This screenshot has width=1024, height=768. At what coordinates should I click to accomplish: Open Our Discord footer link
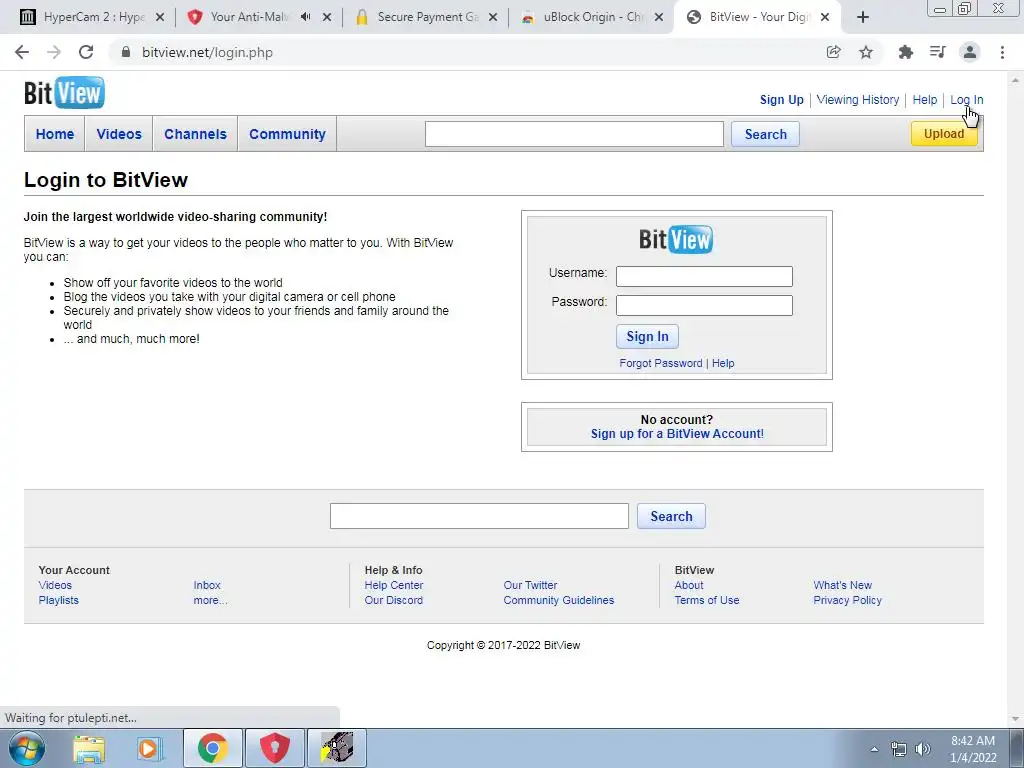[394, 600]
